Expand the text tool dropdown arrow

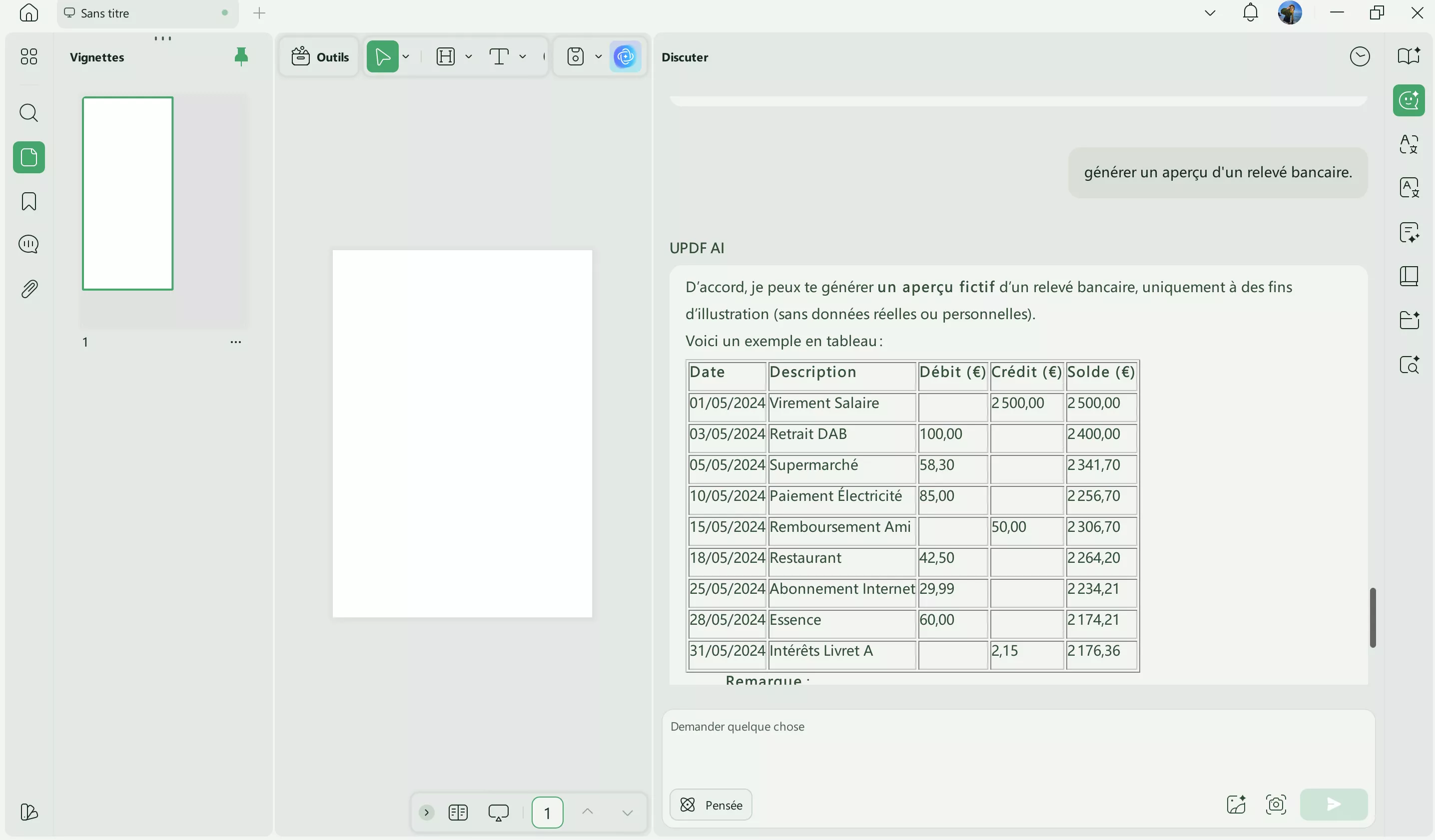[x=523, y=57]
